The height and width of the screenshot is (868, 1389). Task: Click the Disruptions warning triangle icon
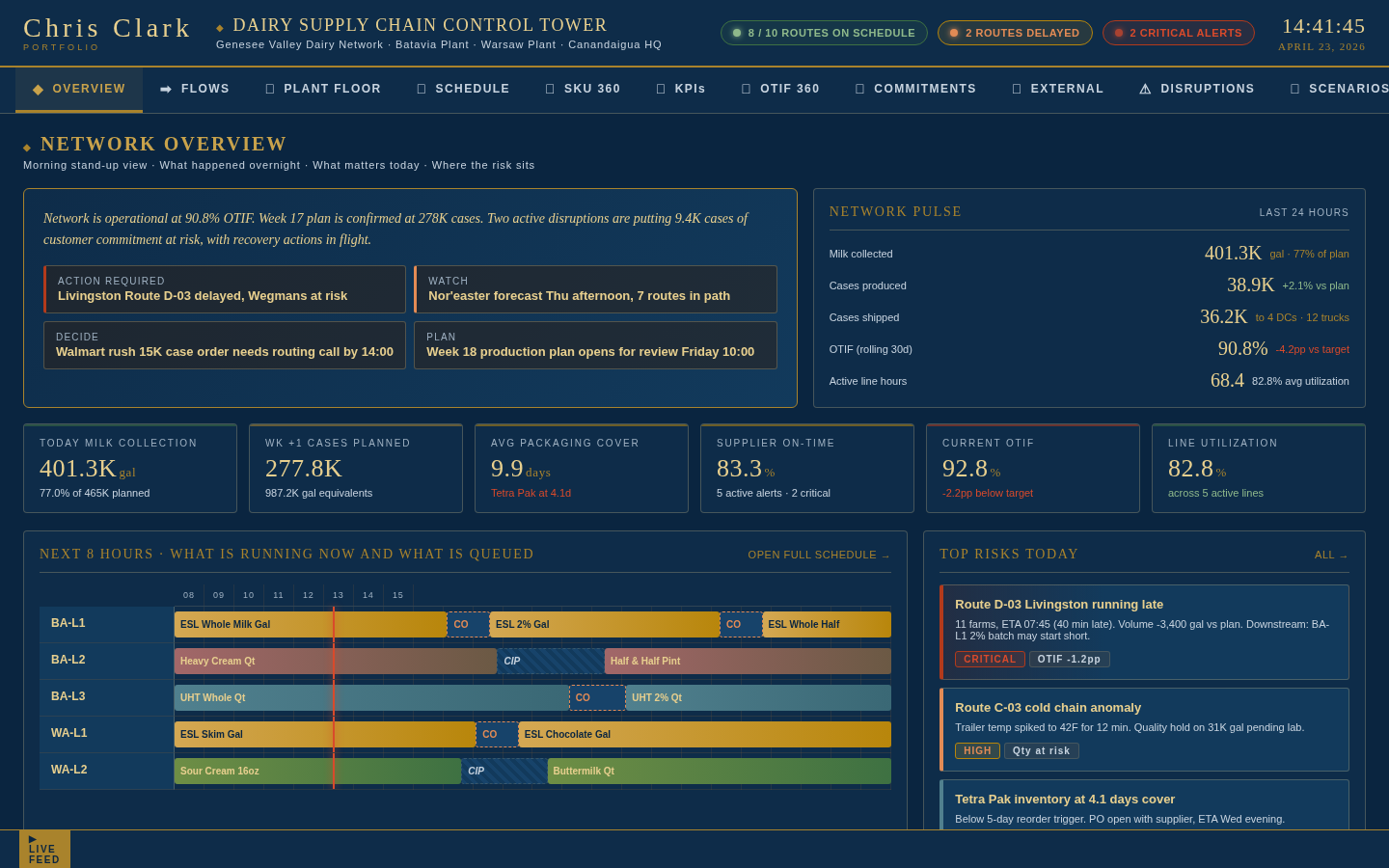tap(1145, 89)
